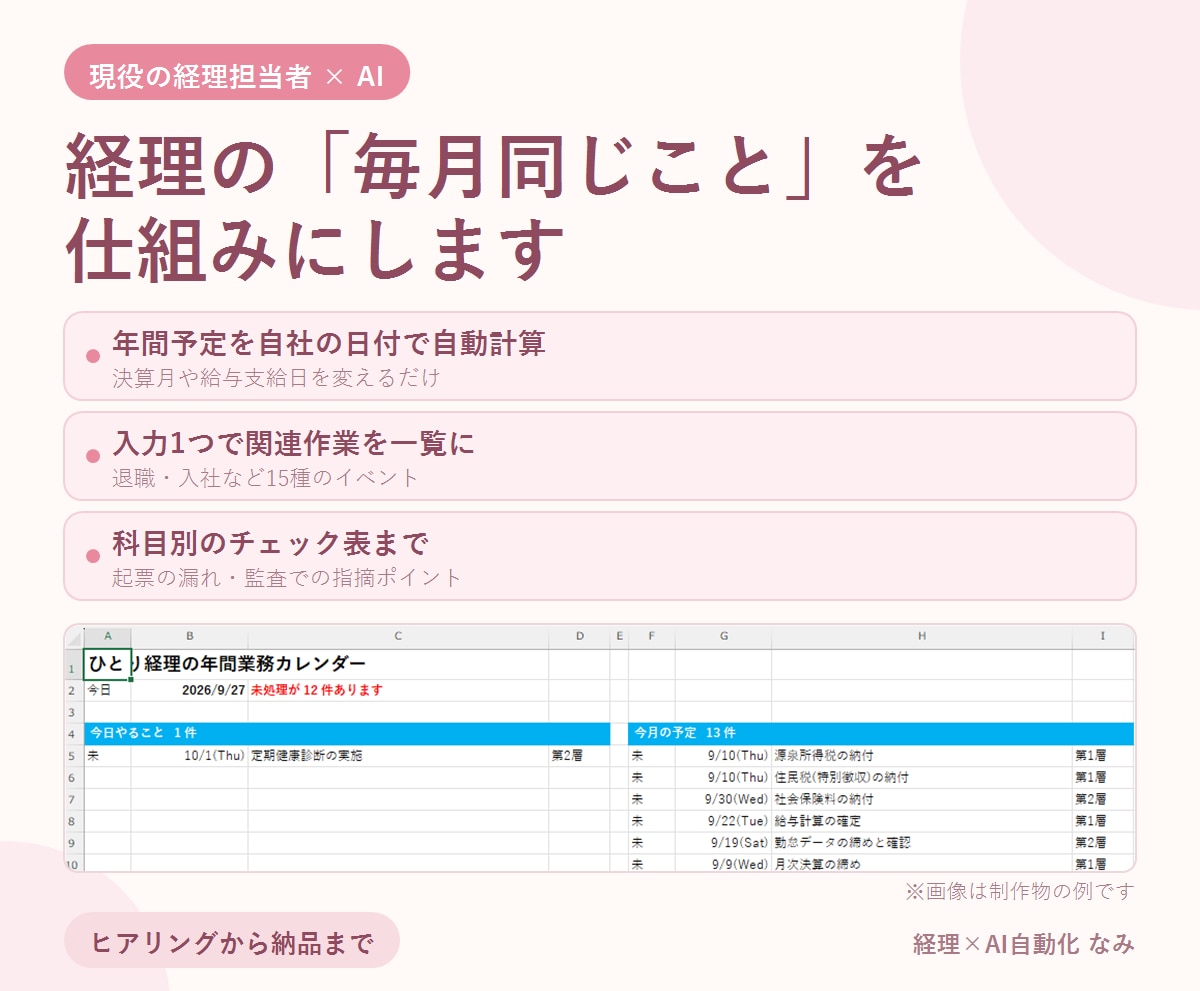Select the 定期健康診断の実施 task cell
The width and height of the screenshot is (1200, 991).
(x=307, y=756)
